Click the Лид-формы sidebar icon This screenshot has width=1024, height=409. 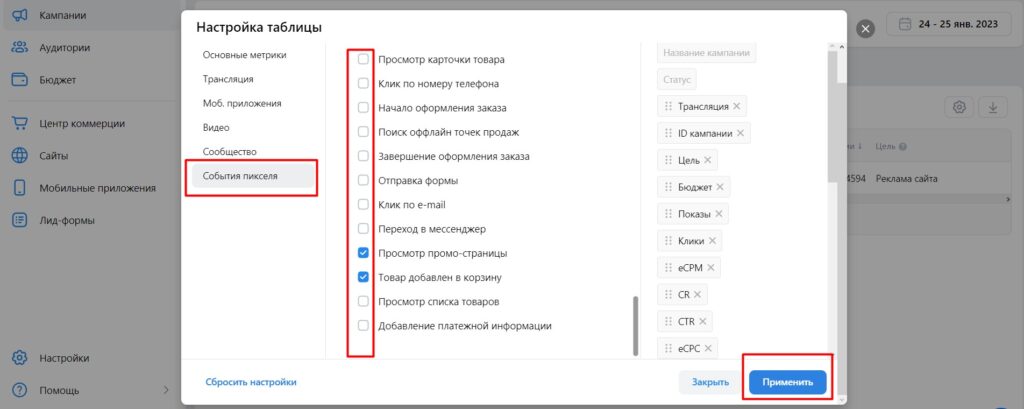tap(19, 220)
